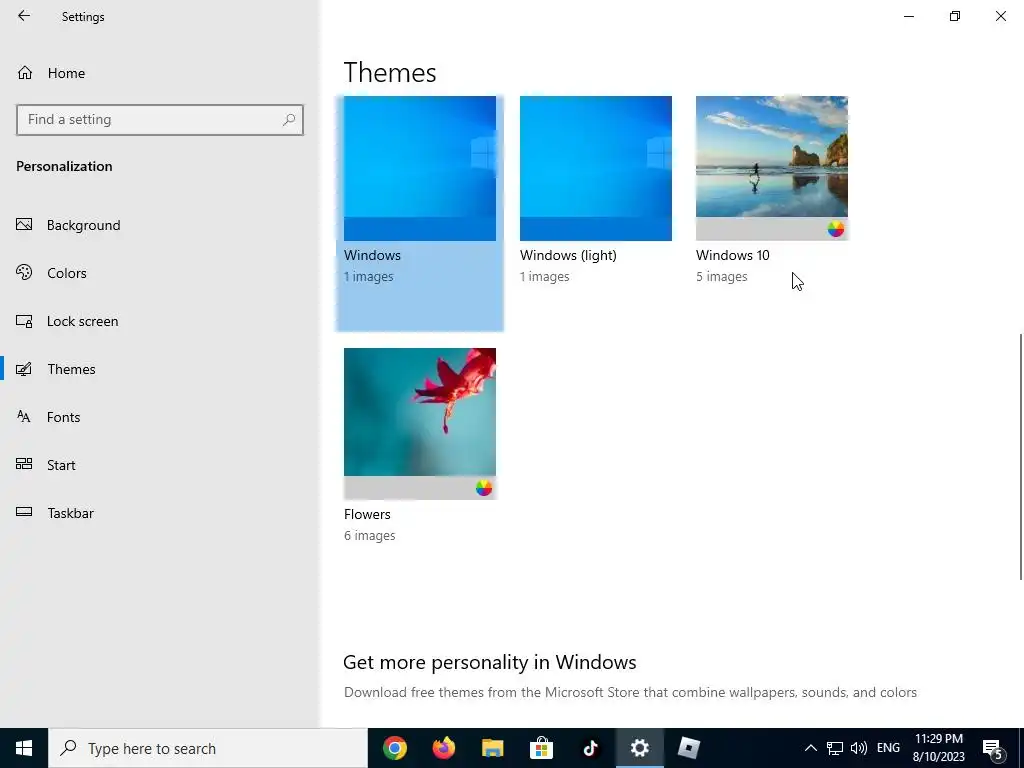Click the '6 images' text
The image size is (1024, 768).
pos(370,536)
